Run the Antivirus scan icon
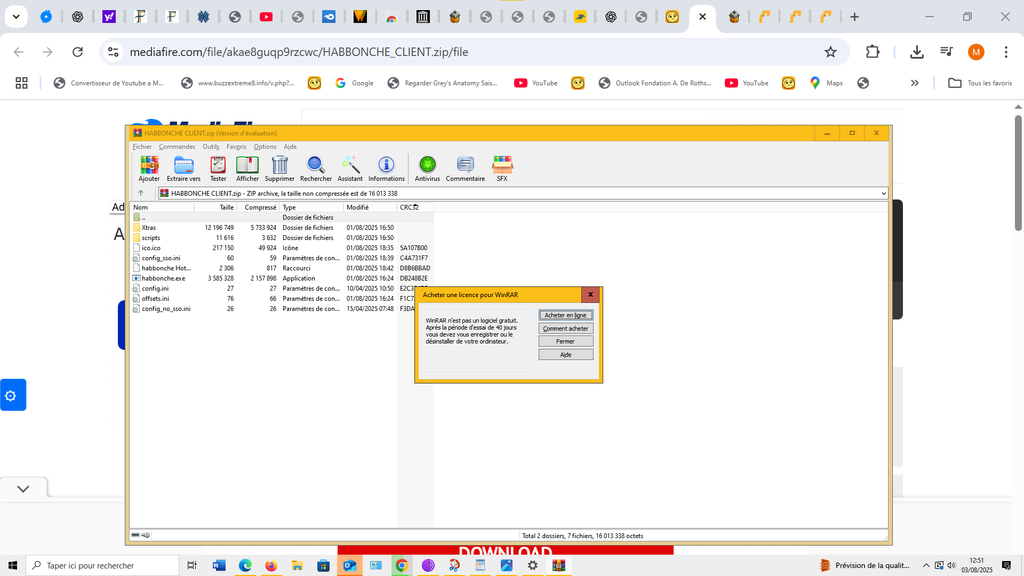This screenshot has width=1024, height=576. (427, 167)
